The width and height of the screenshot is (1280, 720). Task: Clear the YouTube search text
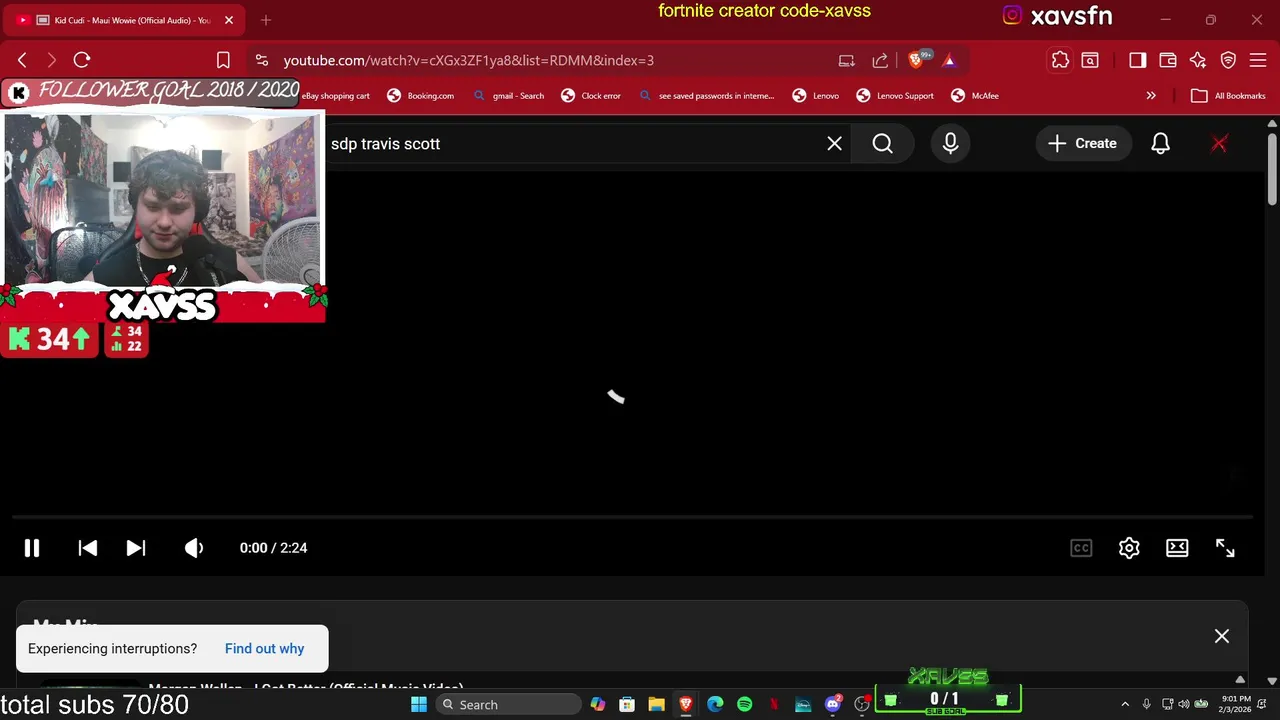[x=834, y=144]
